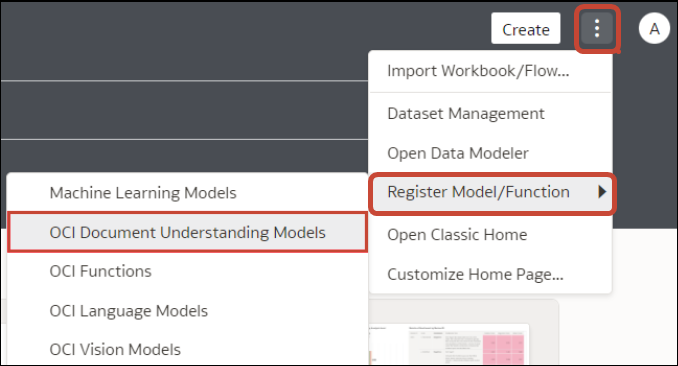Click the orange bar chart in thumbnail

pos(371,358)
